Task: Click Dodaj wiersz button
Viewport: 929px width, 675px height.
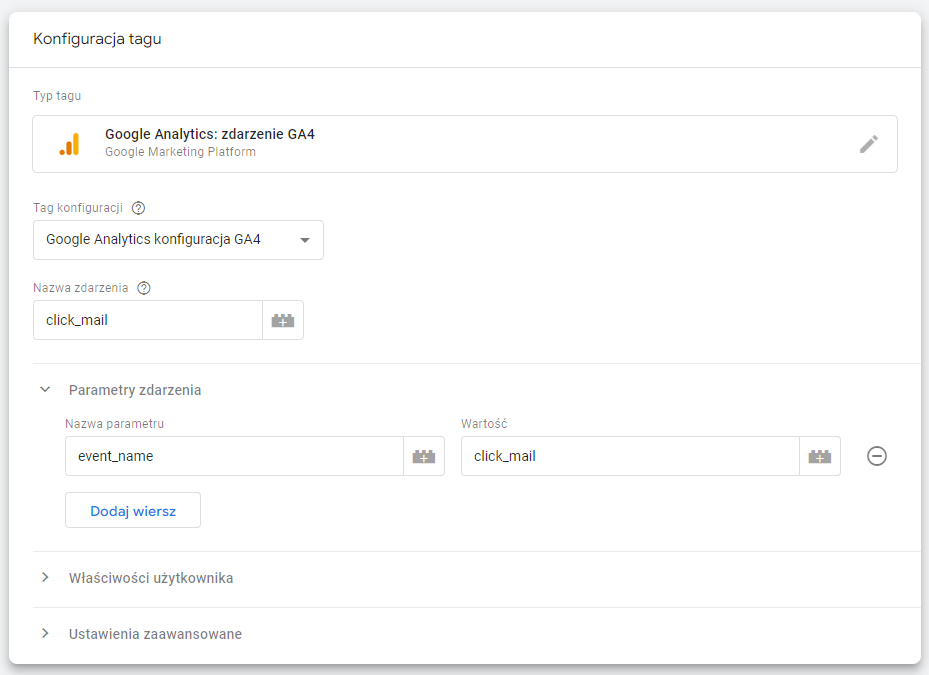Action: [133, 510]
